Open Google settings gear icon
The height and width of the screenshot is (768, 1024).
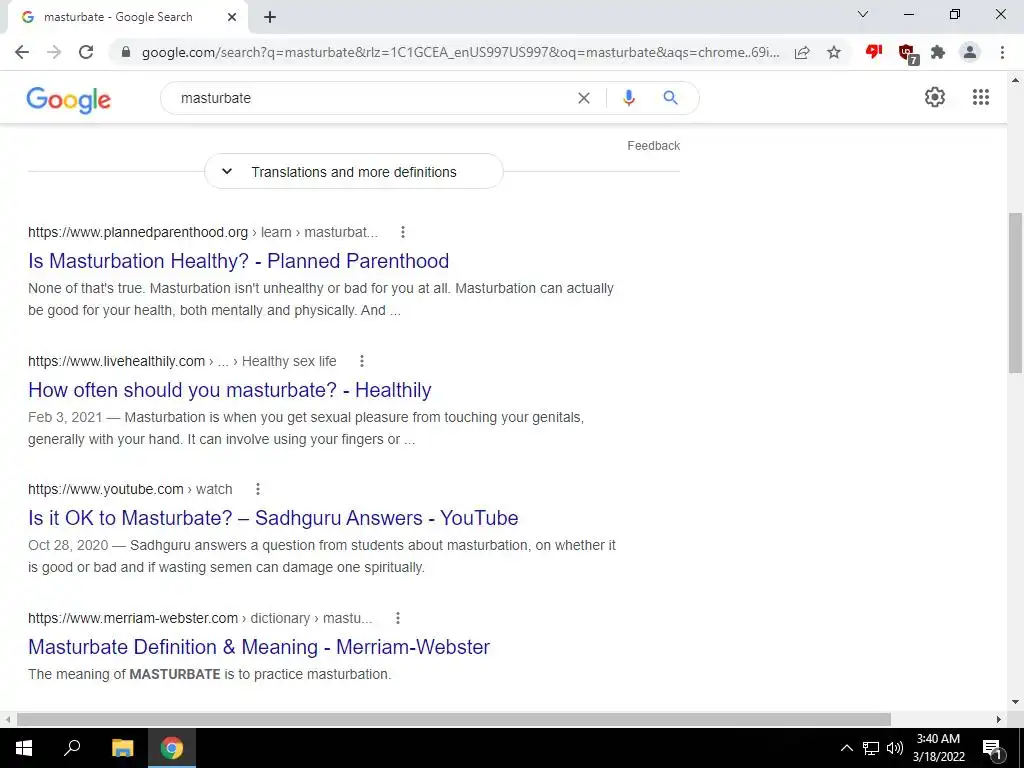(x=935, y=97)
